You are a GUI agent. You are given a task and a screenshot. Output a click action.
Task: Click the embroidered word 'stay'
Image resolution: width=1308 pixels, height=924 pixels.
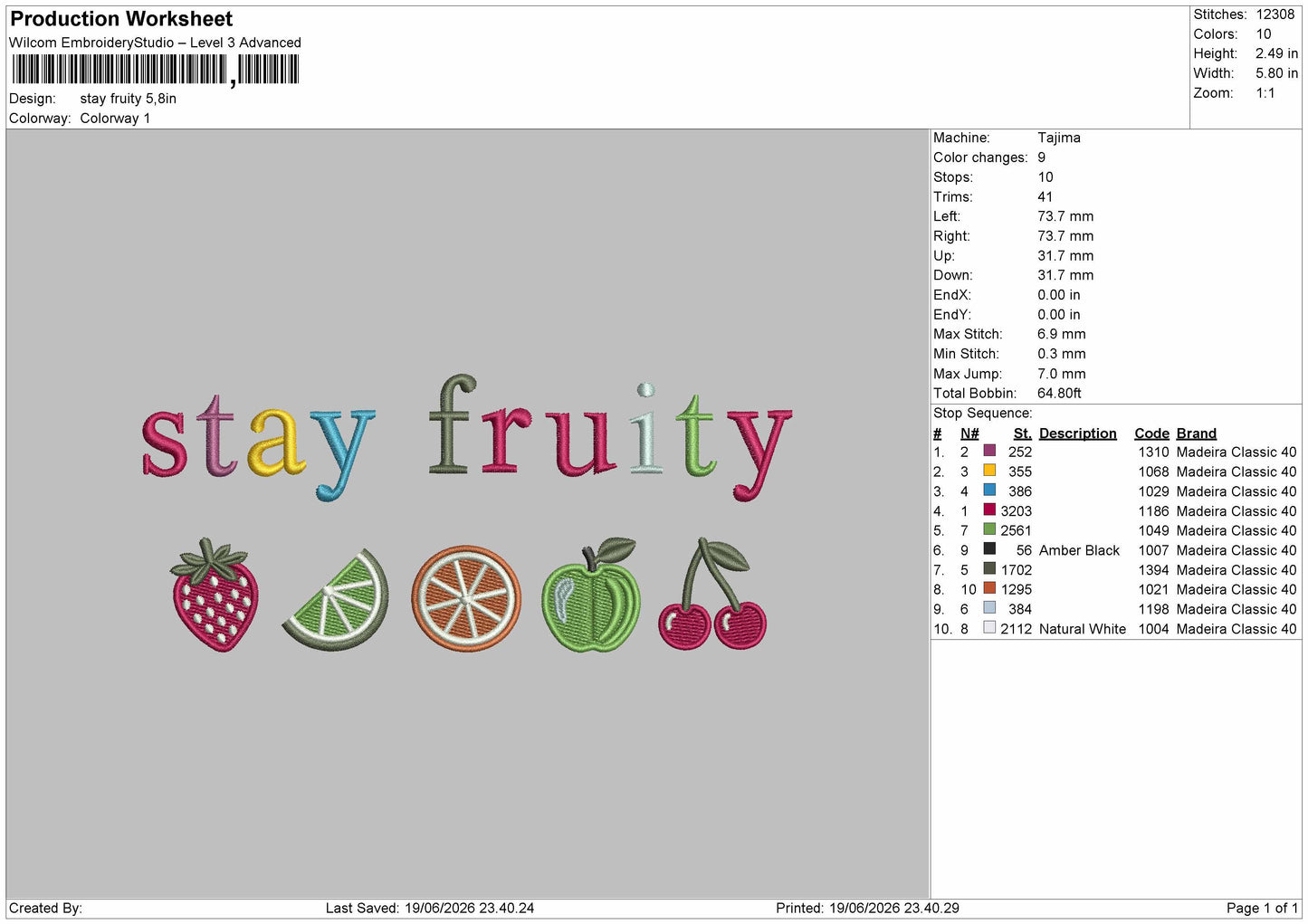(x=258, y=446)
